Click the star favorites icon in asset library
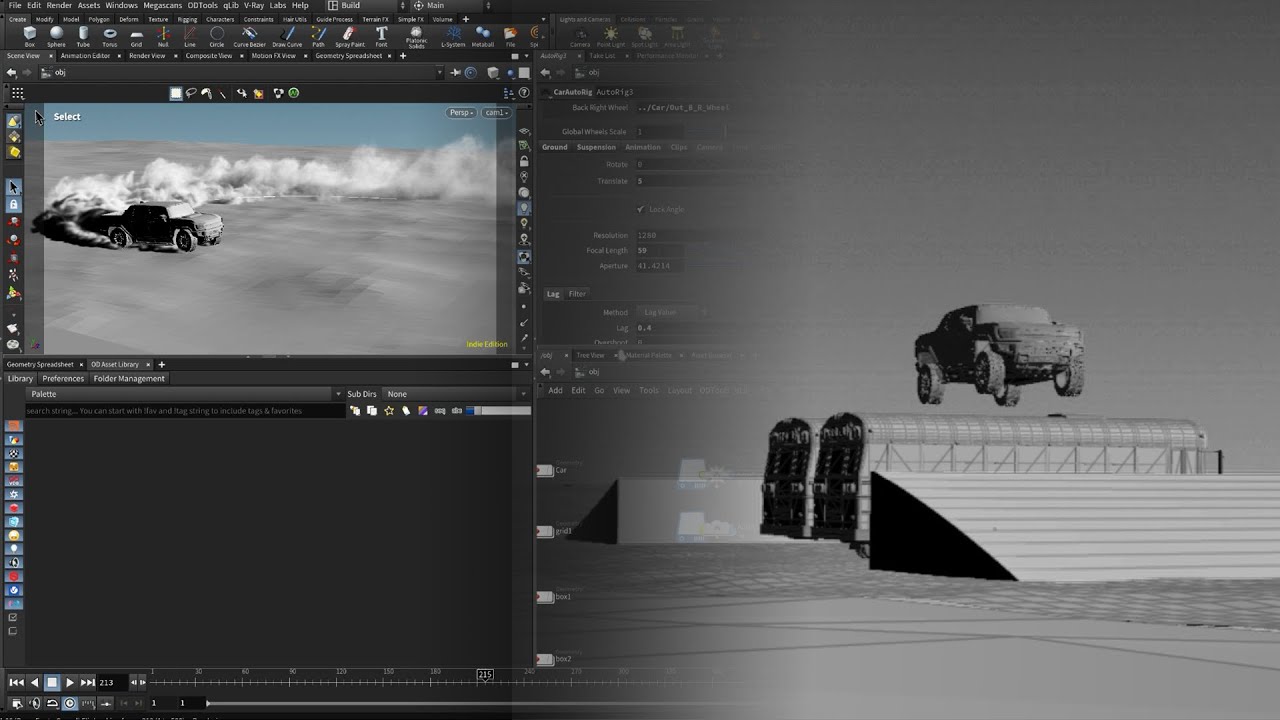 point(389,411)
